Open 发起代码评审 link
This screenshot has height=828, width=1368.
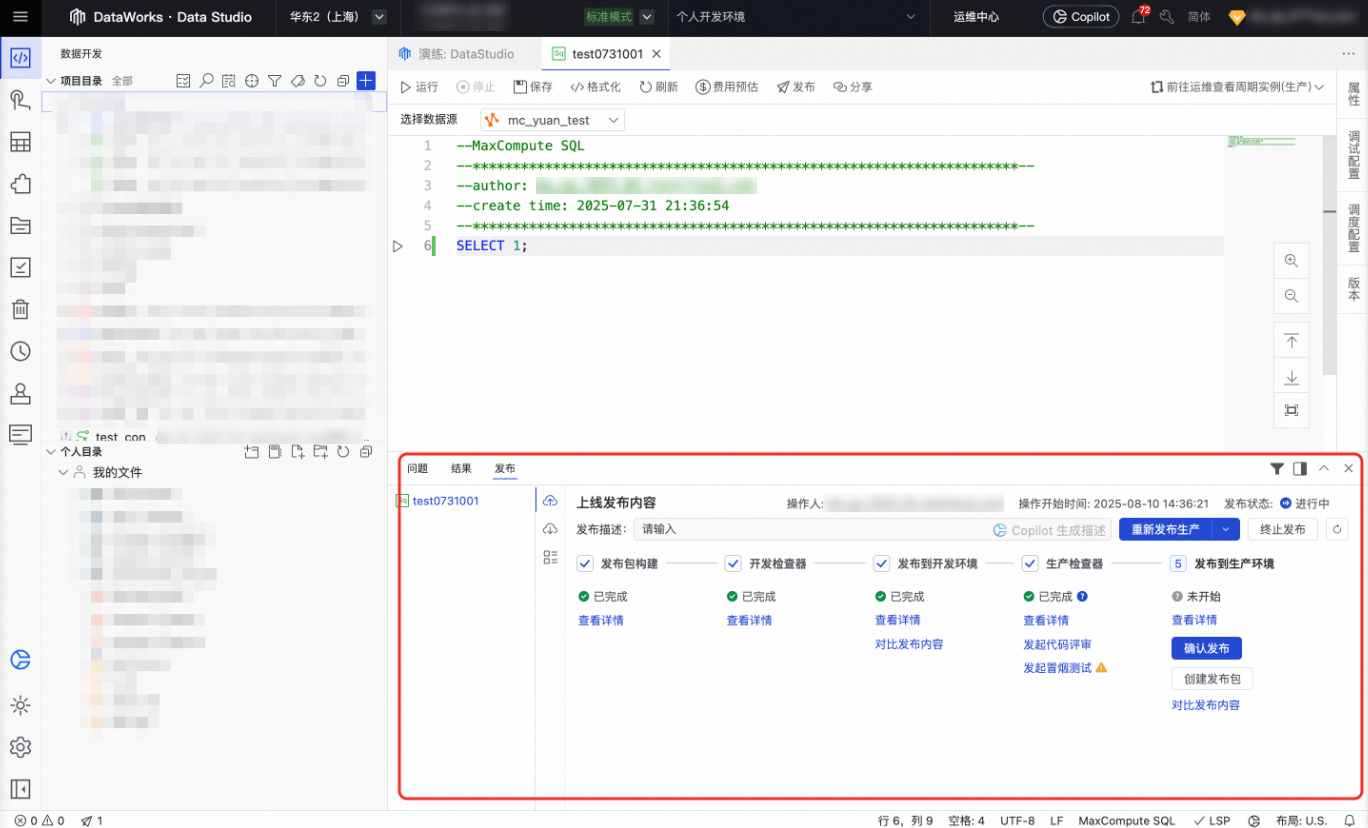(1057, 645)
